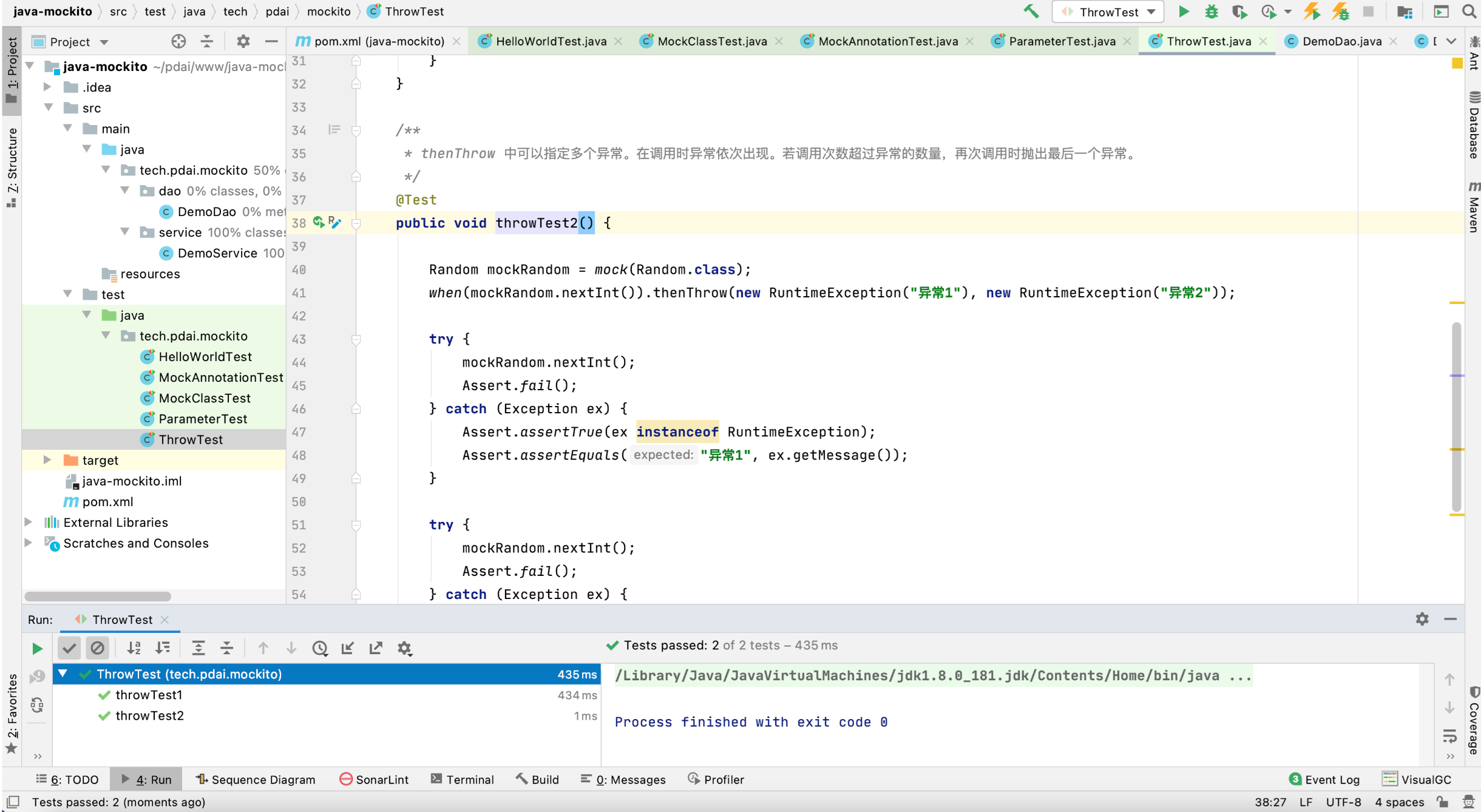Expand the target folder
The height and width of the screenshot is (812, 1481).
pyautogui.click(x=47, y=459)
